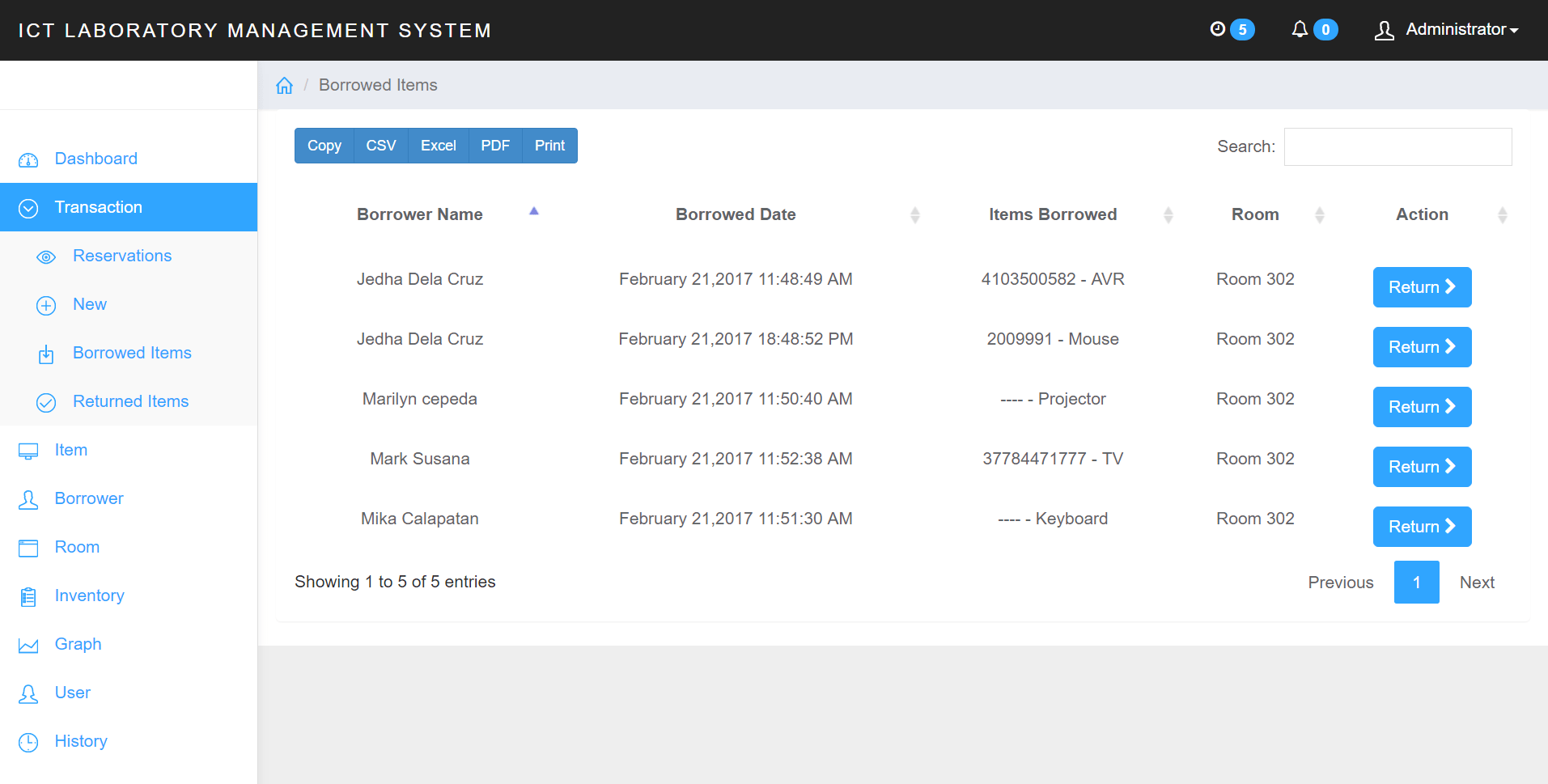Click the plus icon beside New
This screenshot has height=784, width=1548.
pyautogui.click(x=46, y=305)
